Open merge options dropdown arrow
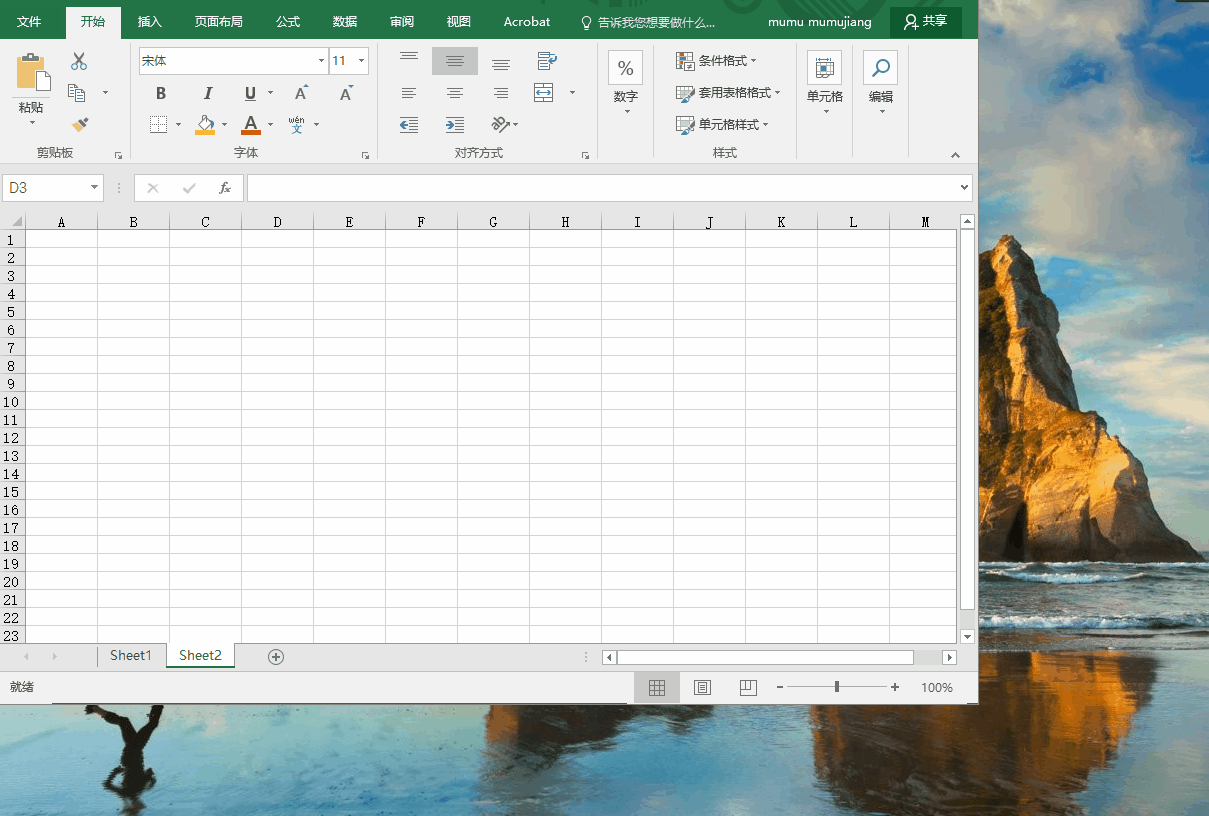1209x816 pixels. [572, 93]
